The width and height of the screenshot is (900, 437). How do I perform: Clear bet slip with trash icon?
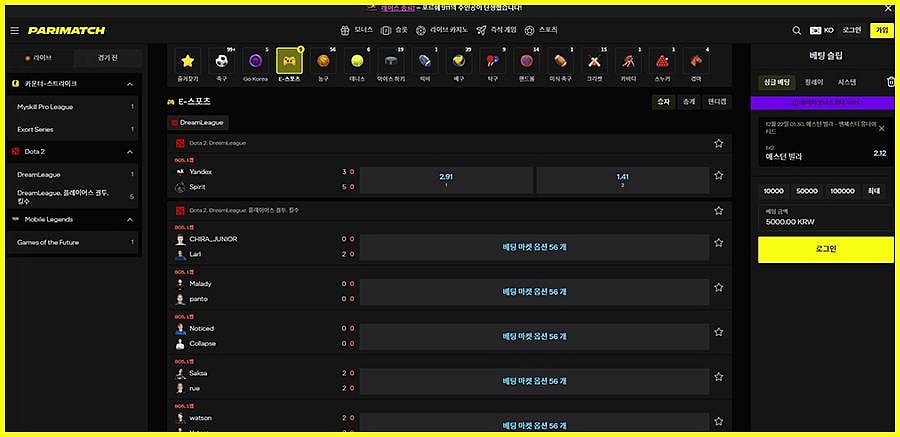[x=890, y=82]
